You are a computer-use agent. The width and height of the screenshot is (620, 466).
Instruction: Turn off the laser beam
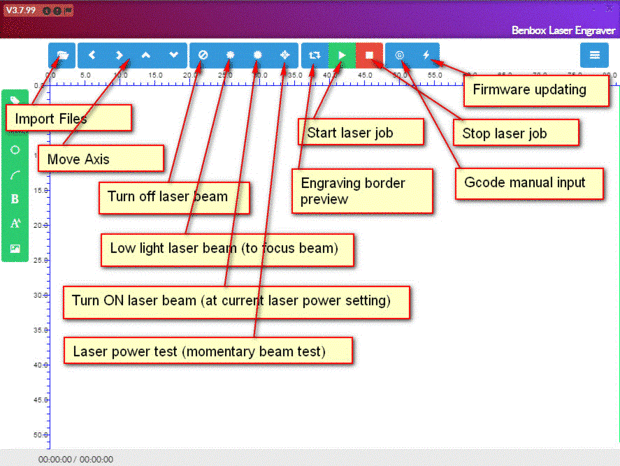pos(203,55)
